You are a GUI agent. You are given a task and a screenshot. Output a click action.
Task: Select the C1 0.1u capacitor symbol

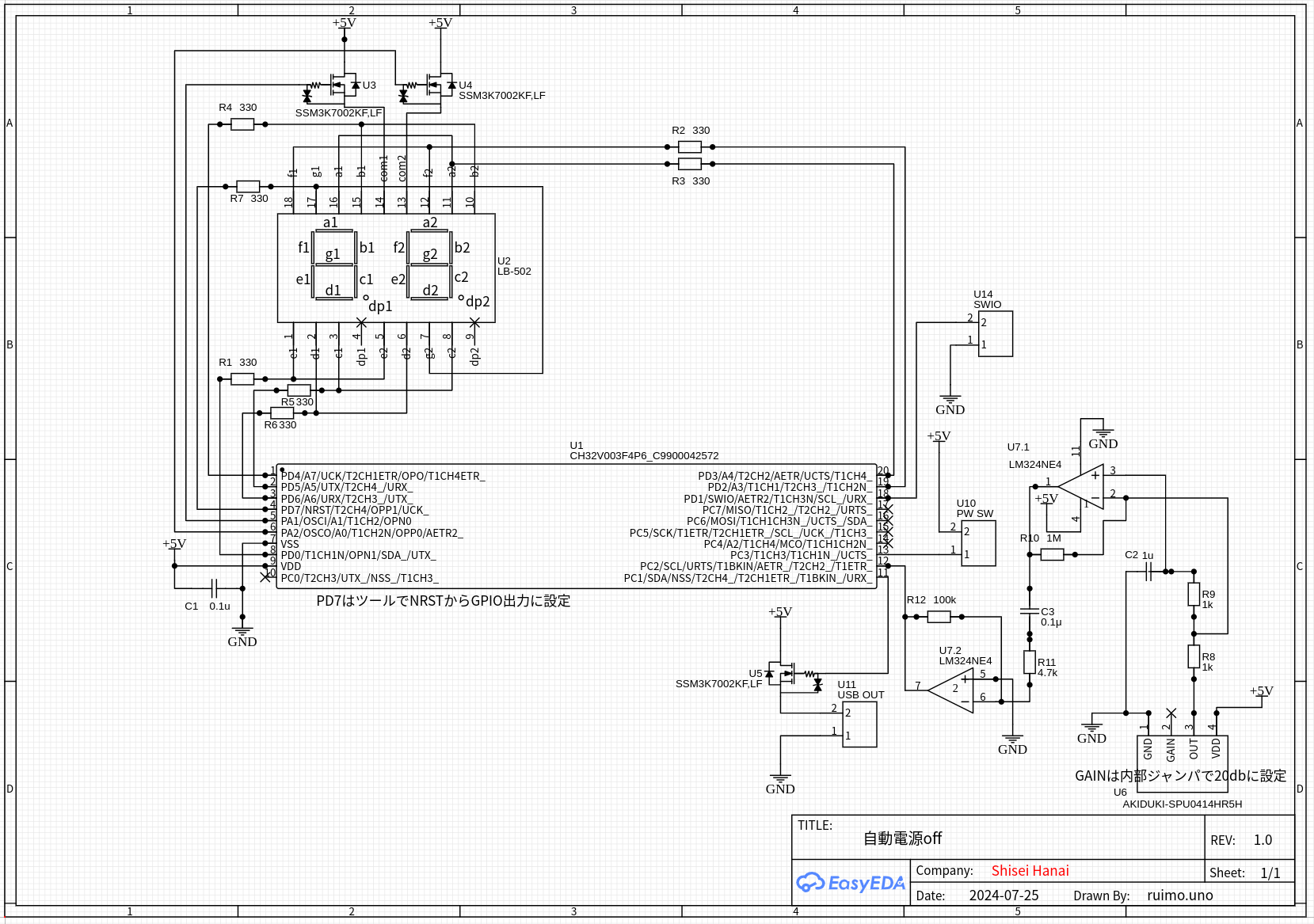(x=214, y=588)
